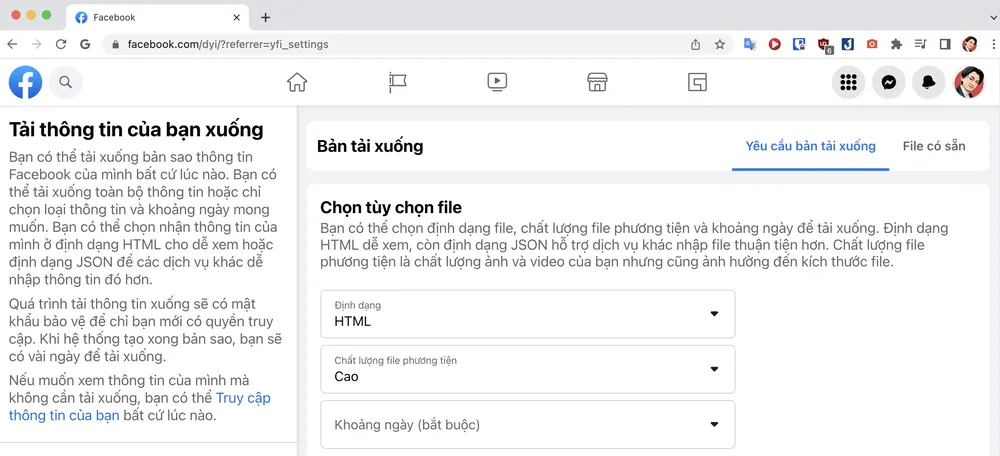Open the Chrome three-dot menu
The image size is (1000, 456).
[994, 44]
